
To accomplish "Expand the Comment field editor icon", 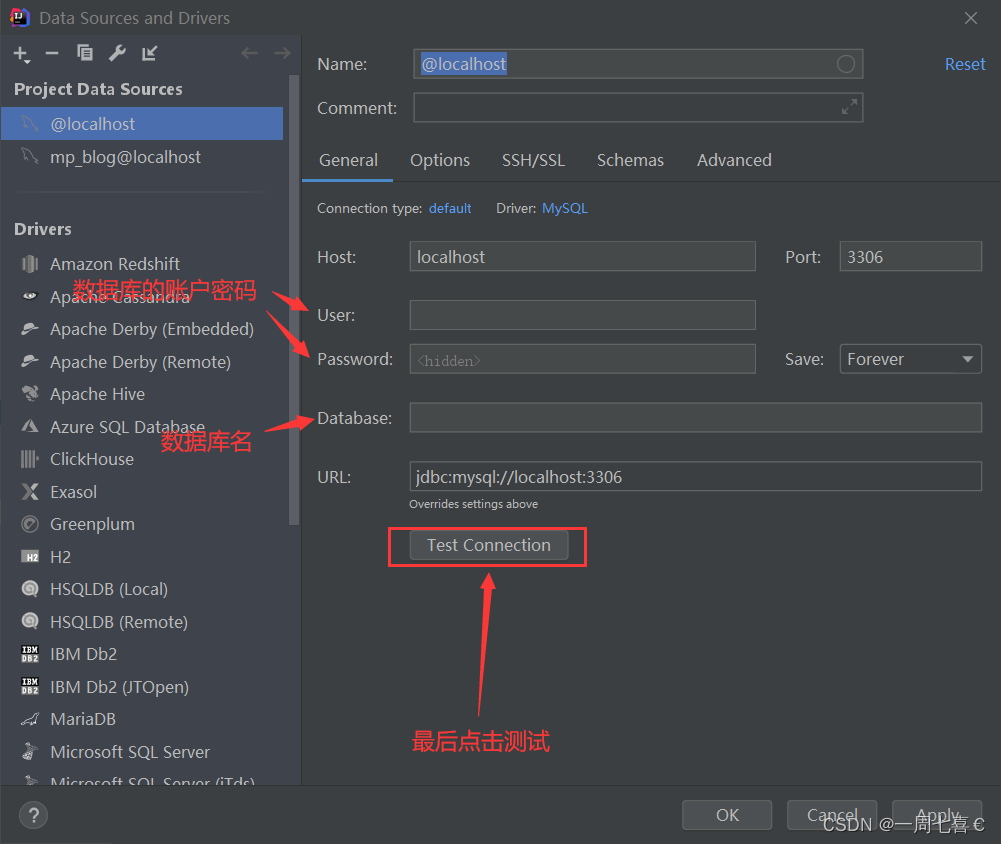I will click(849, 107).
